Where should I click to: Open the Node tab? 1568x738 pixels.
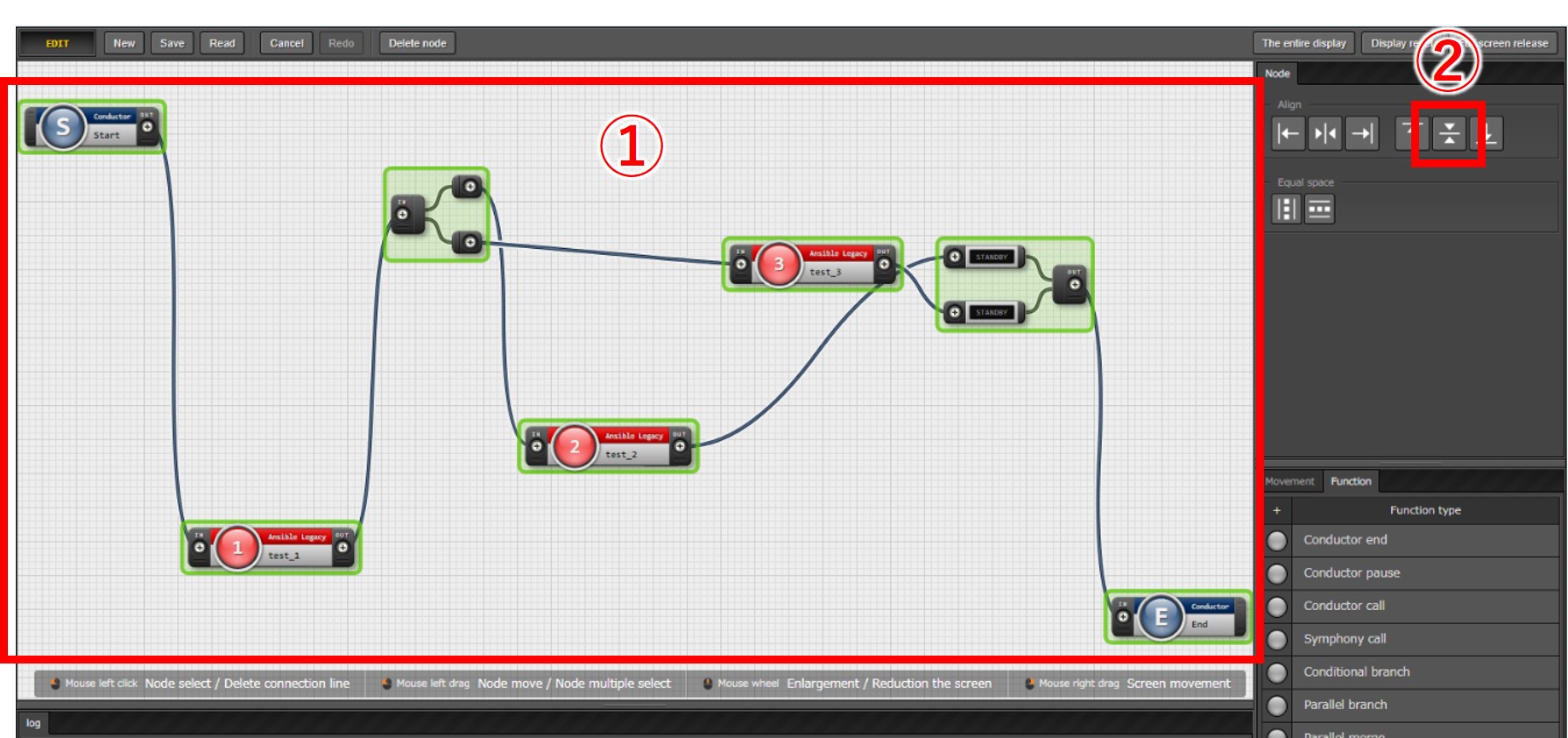point(1277,74)
